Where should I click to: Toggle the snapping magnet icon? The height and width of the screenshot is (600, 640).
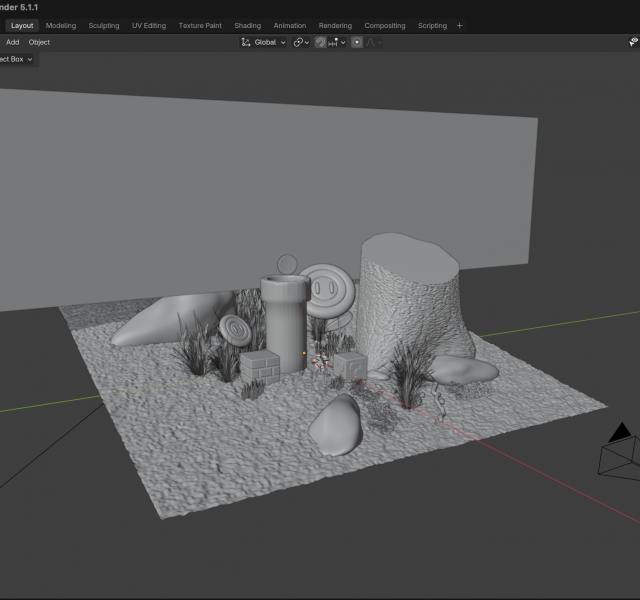tap(320, 42)
